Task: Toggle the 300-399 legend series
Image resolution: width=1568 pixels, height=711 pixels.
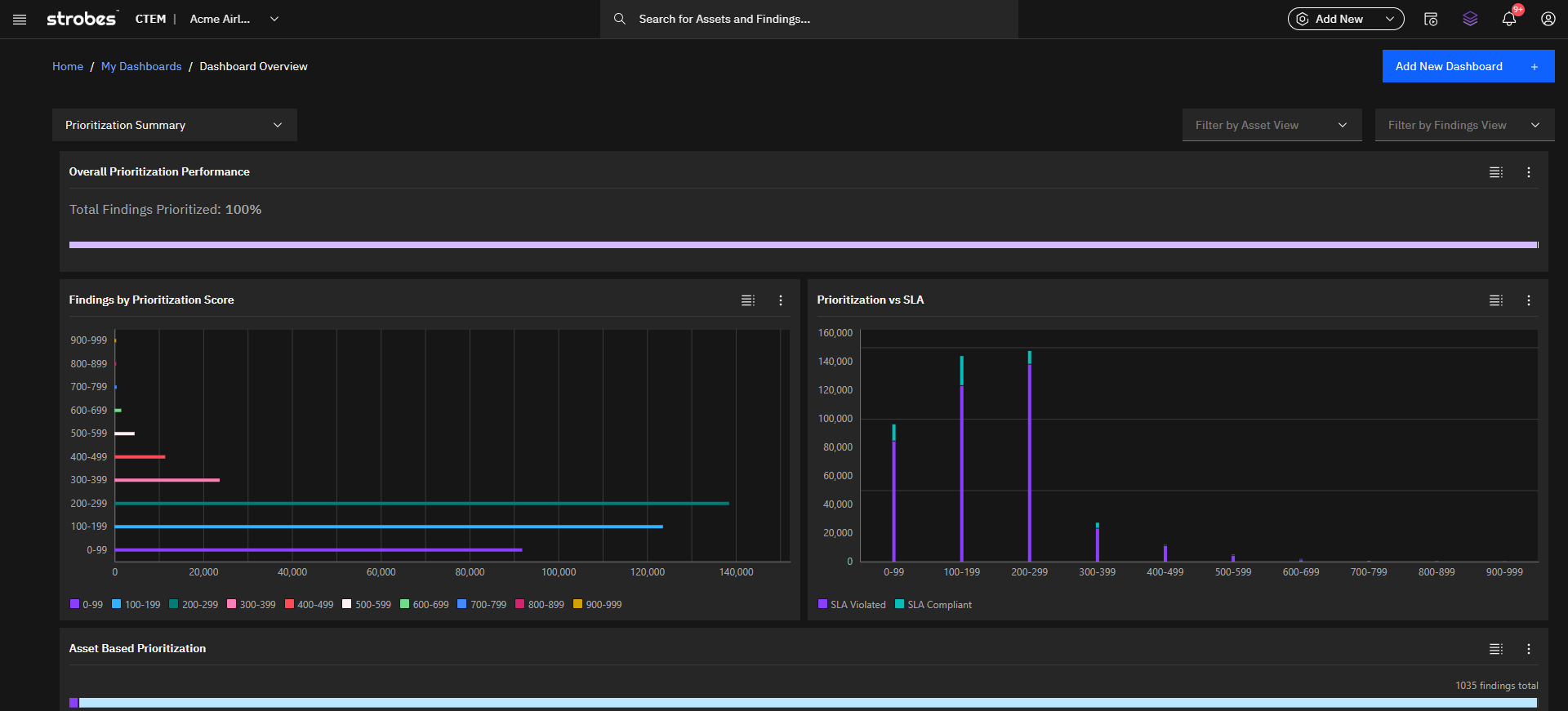Action: click(x=252, y=605)
